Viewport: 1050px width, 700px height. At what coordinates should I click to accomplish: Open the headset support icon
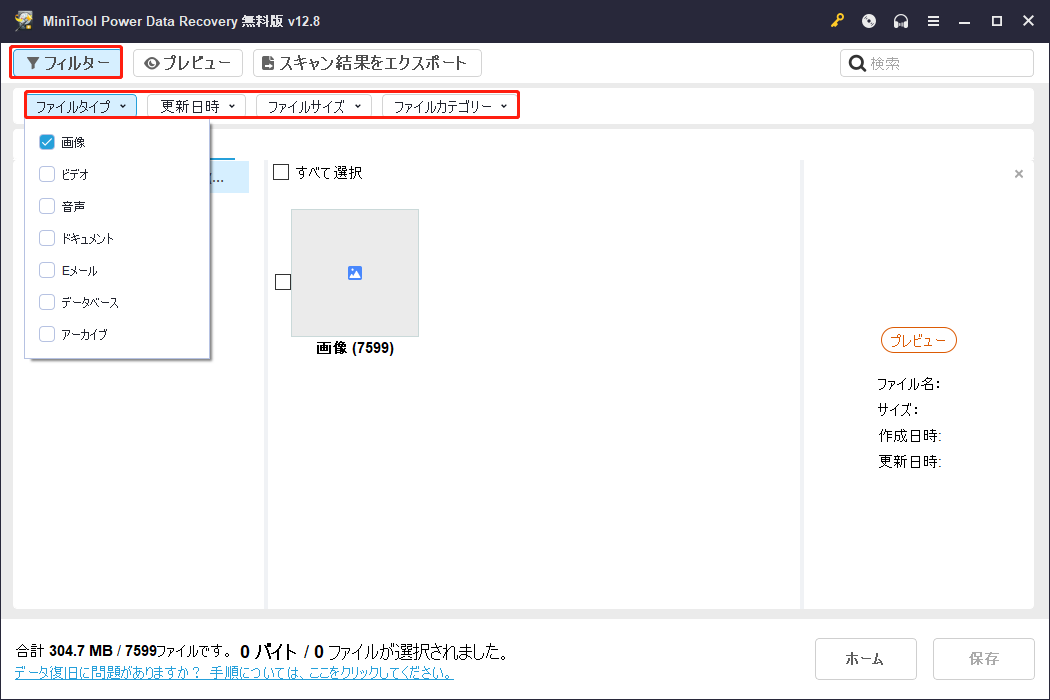pos(900,20)
